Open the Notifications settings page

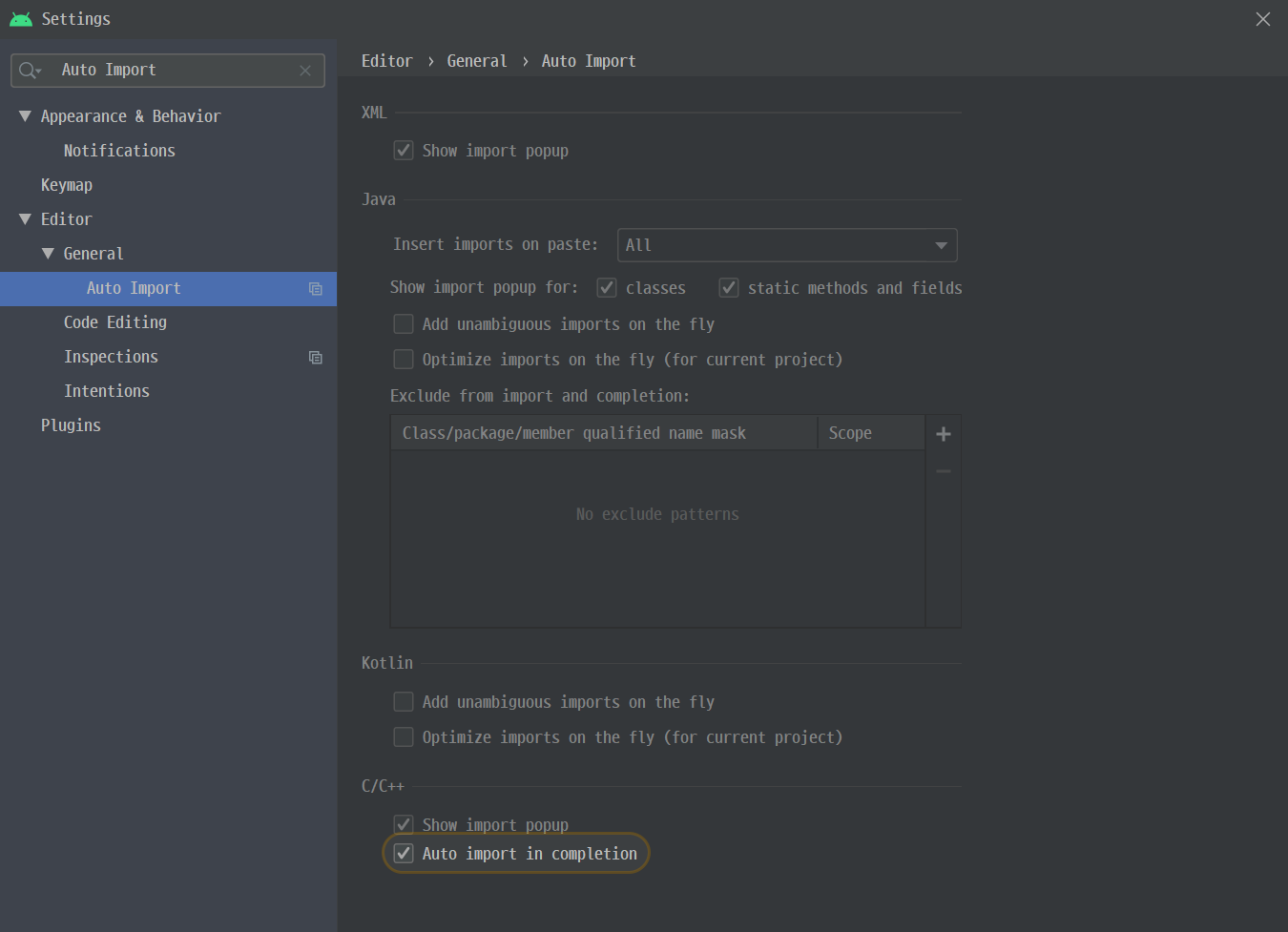pos(119,151)
